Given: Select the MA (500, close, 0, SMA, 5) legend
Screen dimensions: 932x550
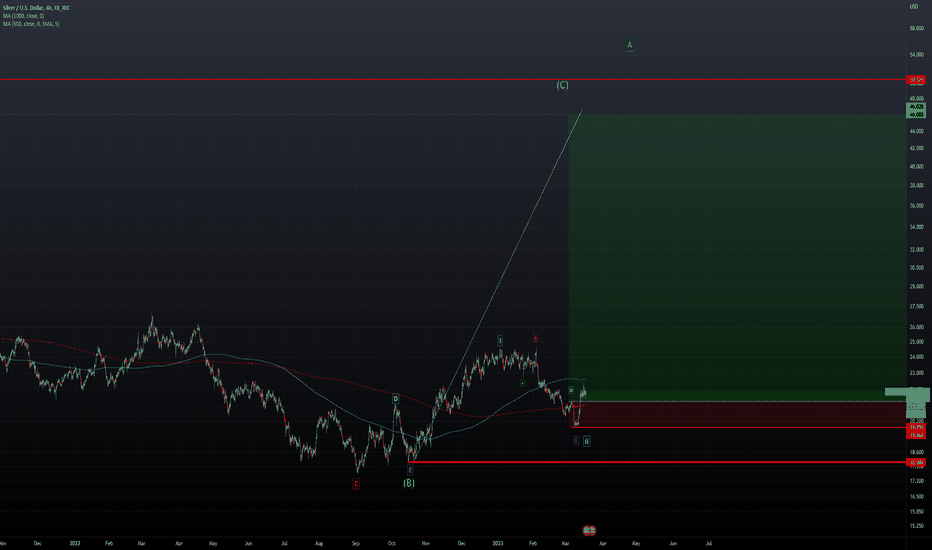Looking at the screenshot, I should pyautogui.click(x=31, y=24).
